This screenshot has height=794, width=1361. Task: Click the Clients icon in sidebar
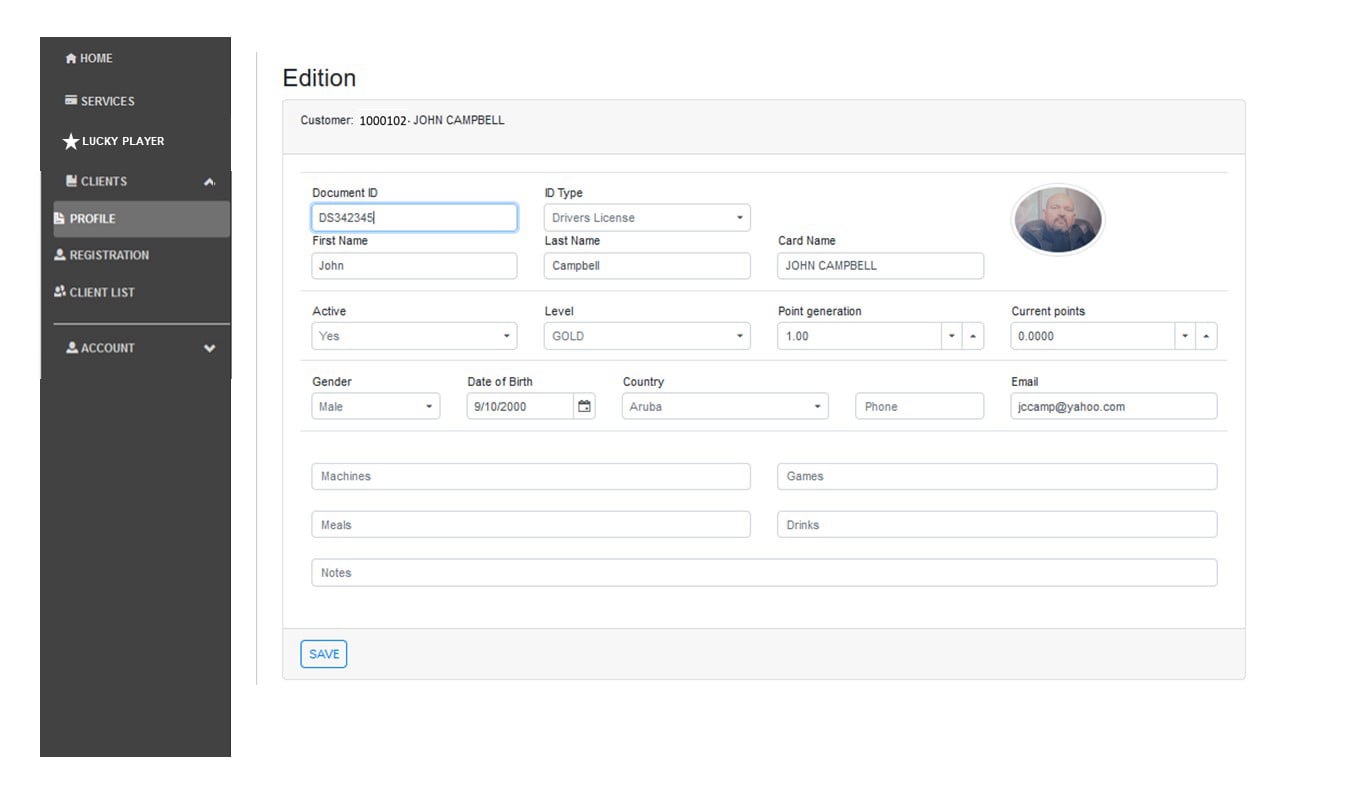[71, 181]
